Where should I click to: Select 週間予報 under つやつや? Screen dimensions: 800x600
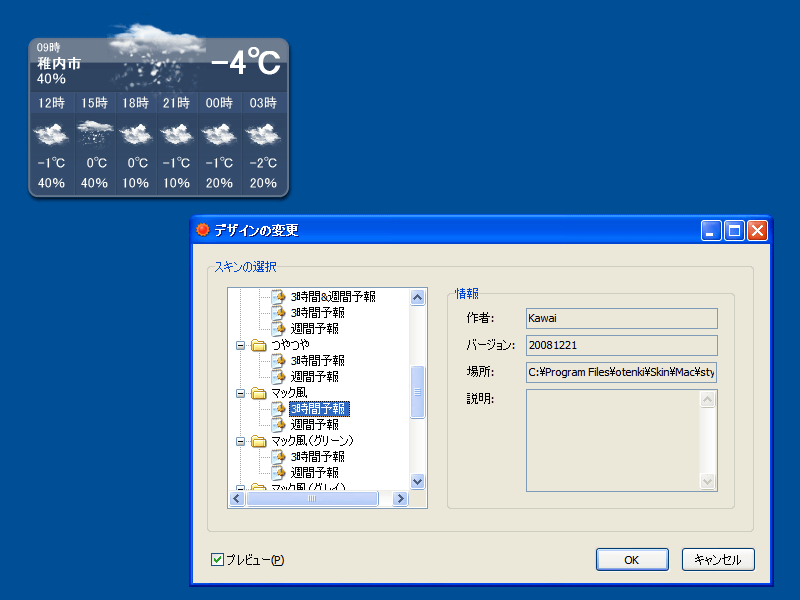pos(314,377)
